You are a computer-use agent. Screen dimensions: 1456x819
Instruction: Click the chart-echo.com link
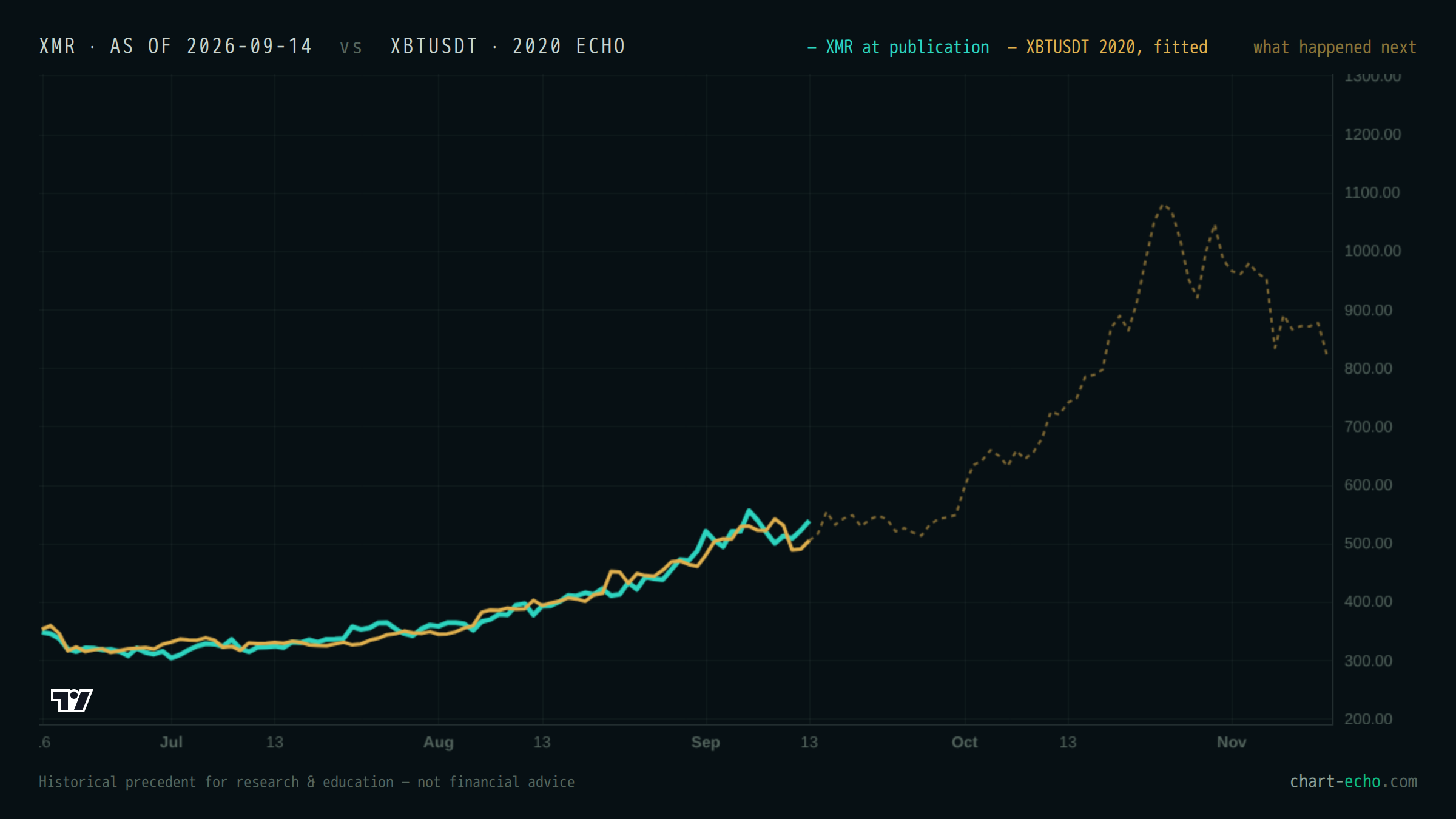tap(1353, 781)
